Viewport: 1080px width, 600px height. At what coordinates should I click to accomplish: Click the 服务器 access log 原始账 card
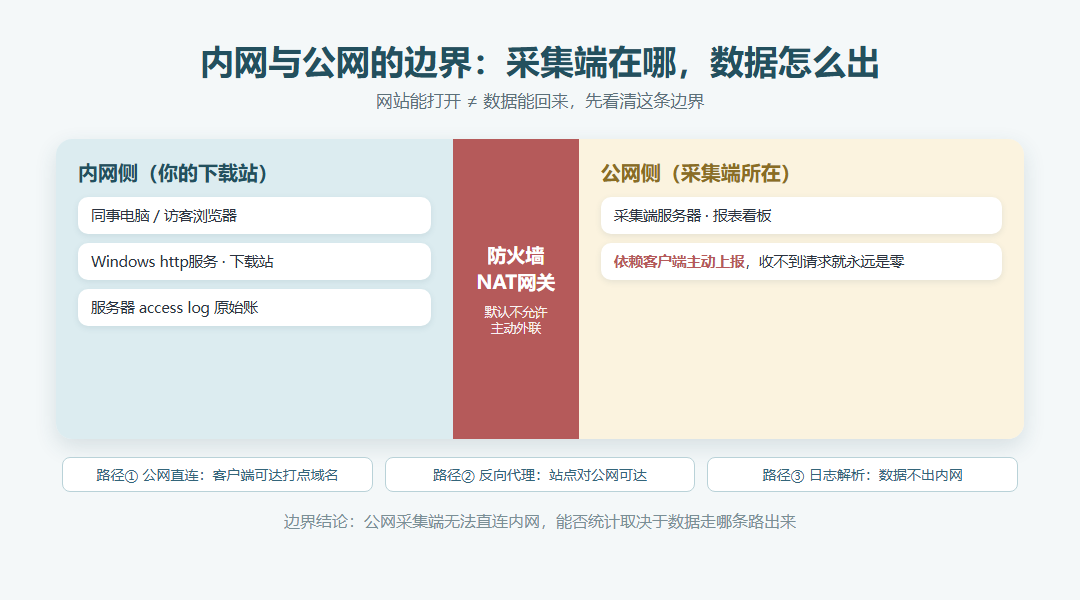(254, 307)
